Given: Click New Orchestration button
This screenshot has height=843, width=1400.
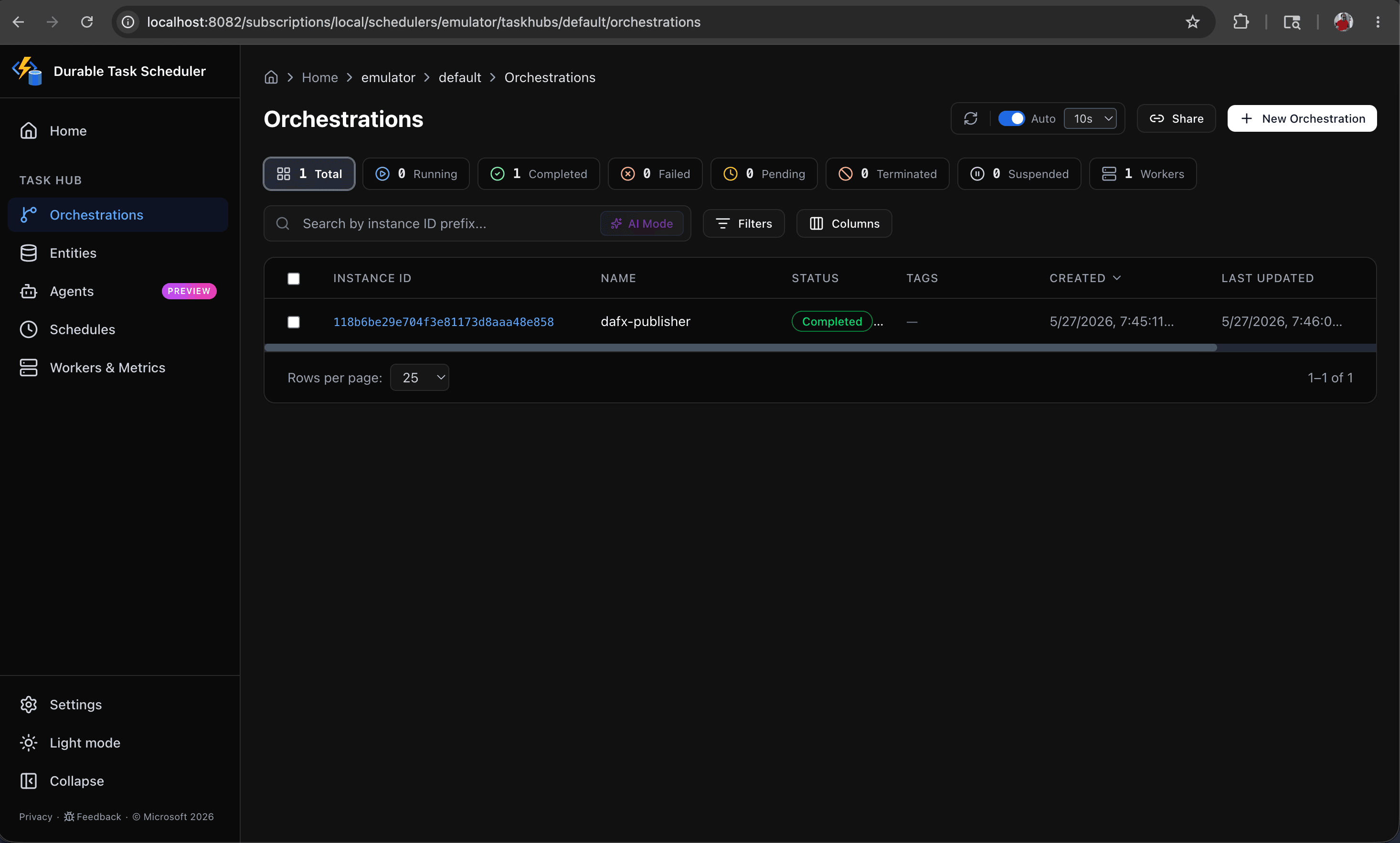Looking at the screenshot, I should tap(1302, 118).
